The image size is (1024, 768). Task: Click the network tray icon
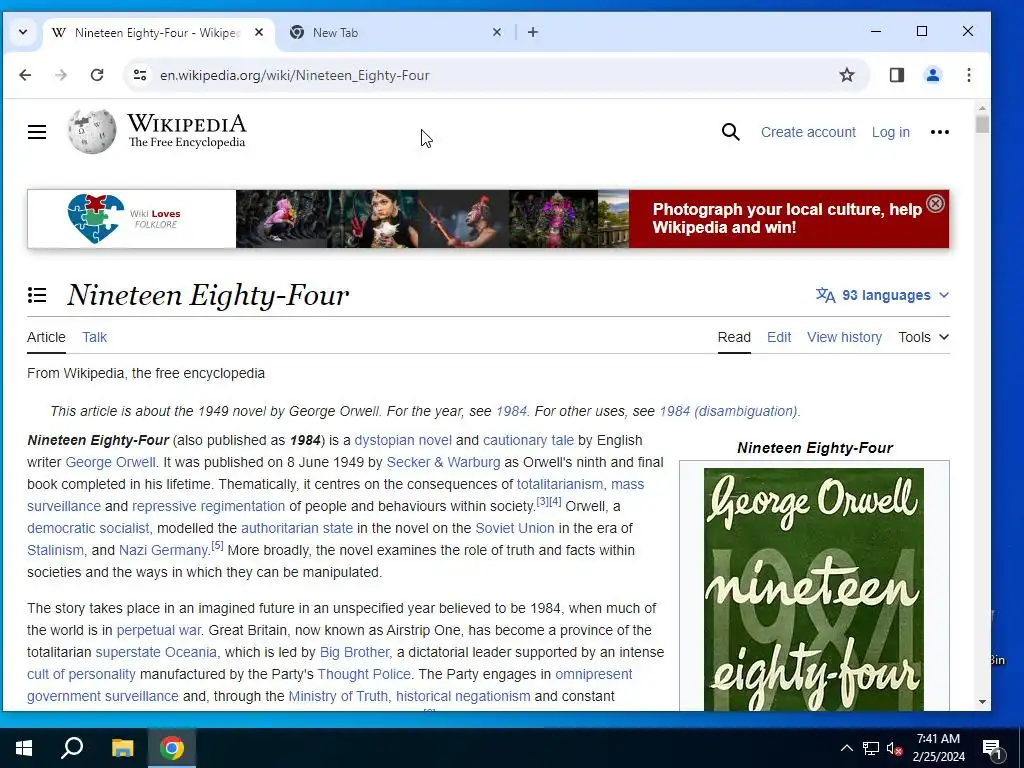871,748
